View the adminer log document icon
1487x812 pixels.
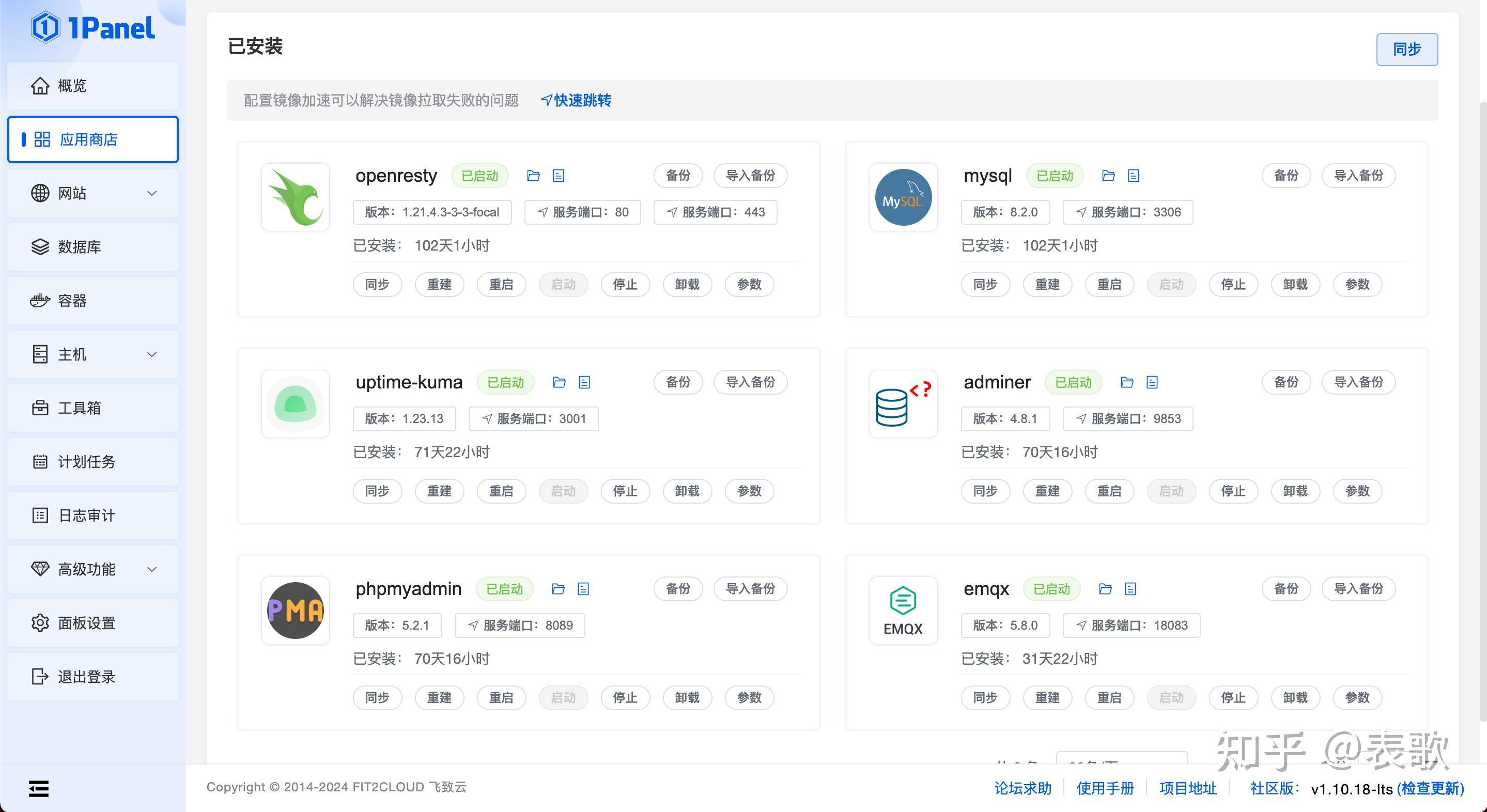click(1152, 382)
